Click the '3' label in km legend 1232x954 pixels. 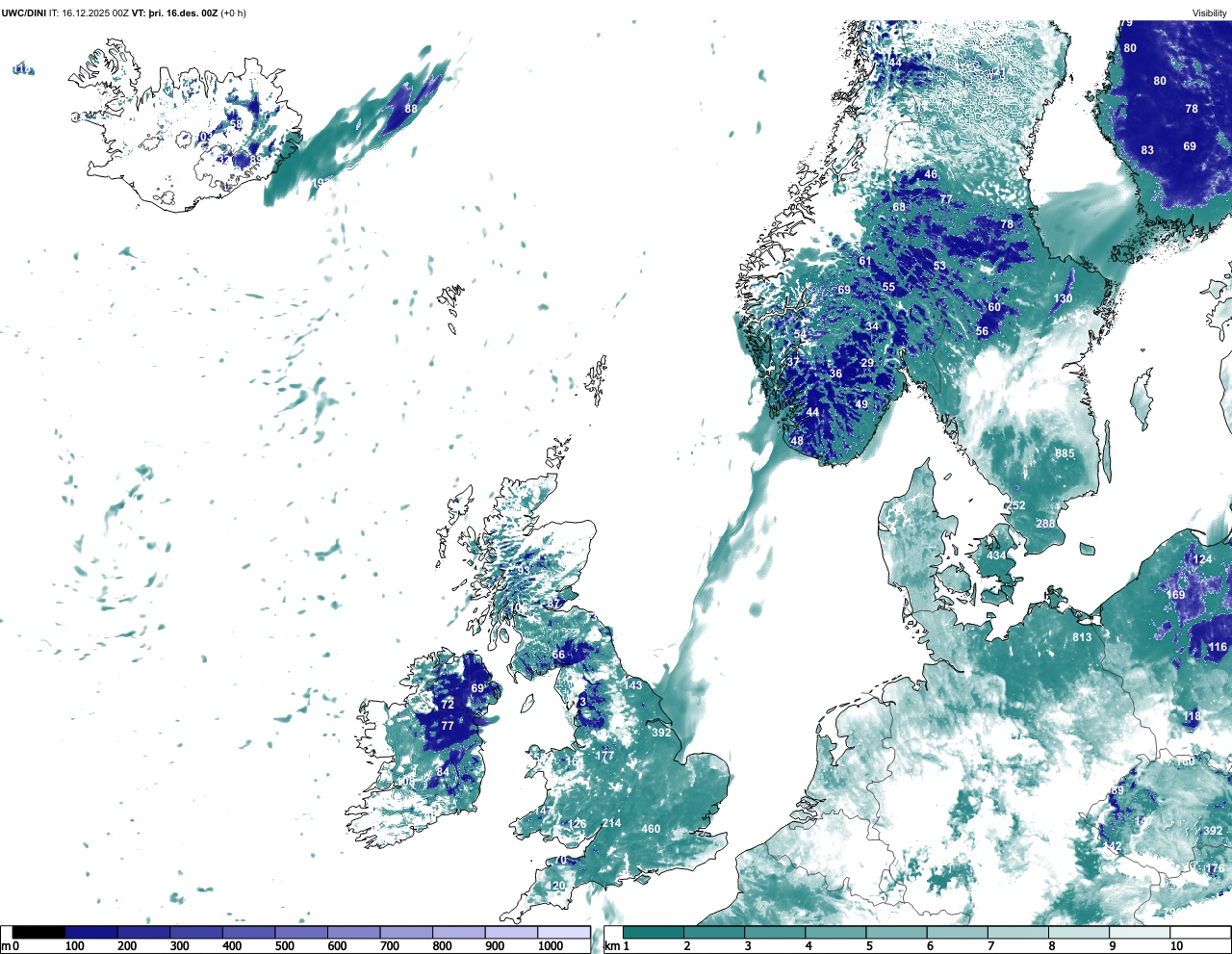[x=747, y=946]
